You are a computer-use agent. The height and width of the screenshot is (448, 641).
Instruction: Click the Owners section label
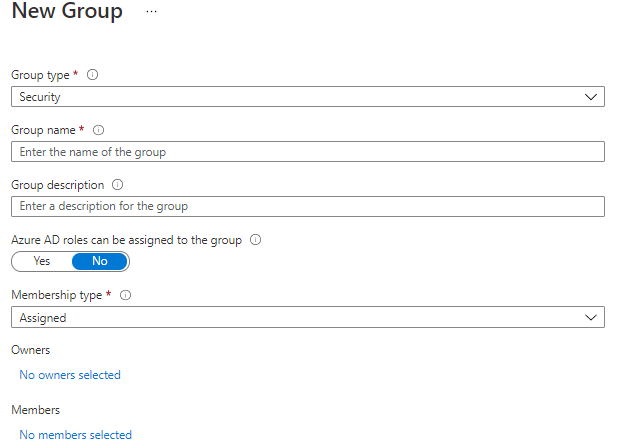[30, 350]
